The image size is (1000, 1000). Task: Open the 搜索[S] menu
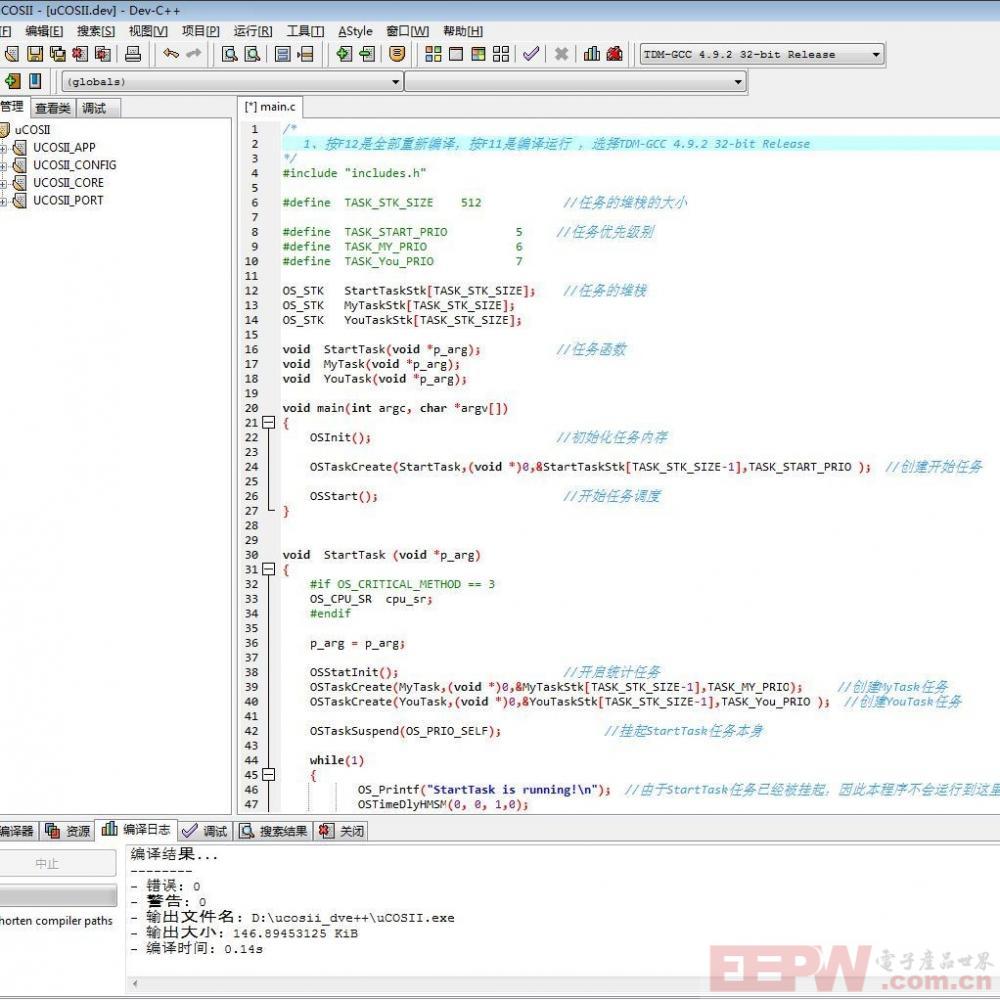tap(96, 31)
